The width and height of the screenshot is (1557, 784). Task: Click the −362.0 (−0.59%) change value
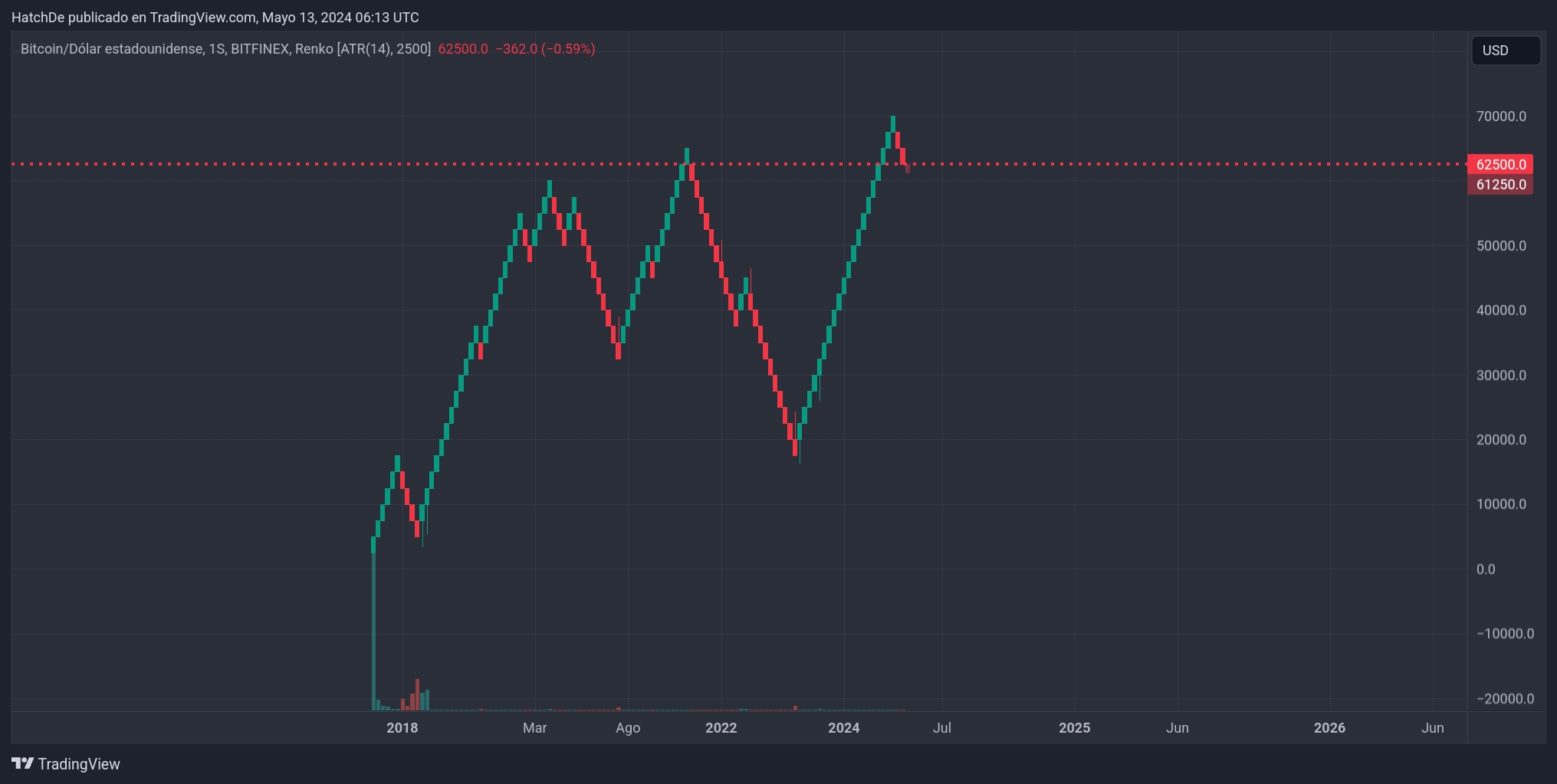coord(547,49)
